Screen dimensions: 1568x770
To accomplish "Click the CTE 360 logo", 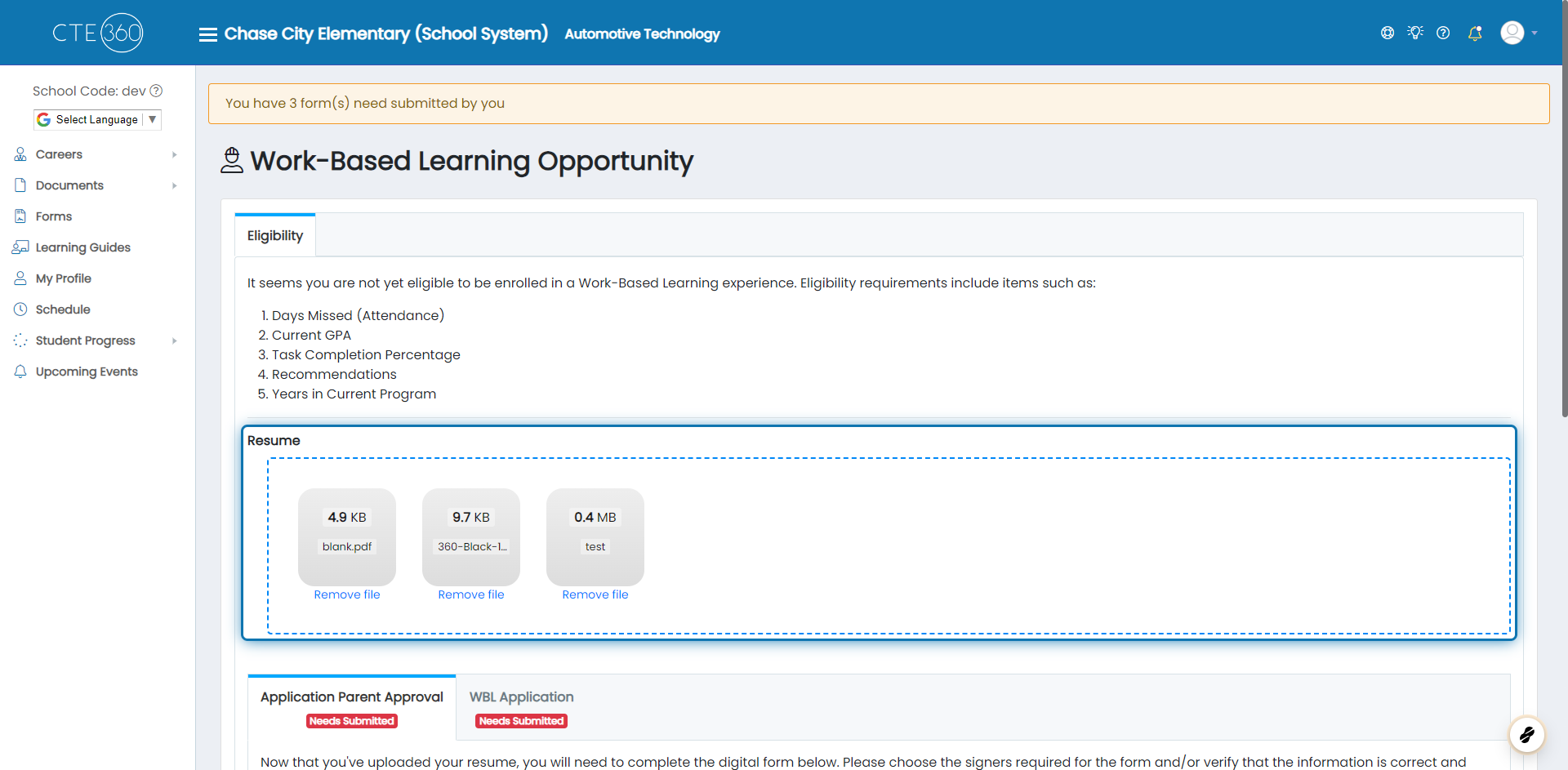I will tap(98, 33).
